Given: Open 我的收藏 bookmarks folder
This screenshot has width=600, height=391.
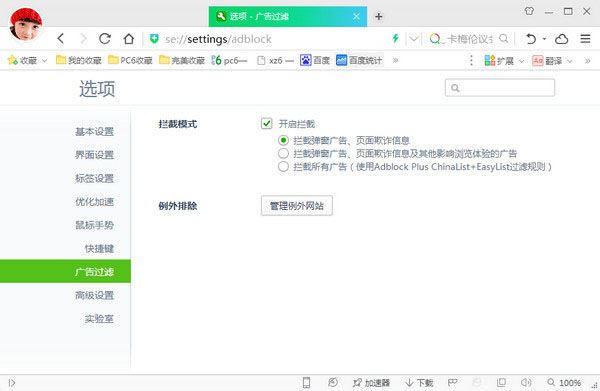Looking at the screenshot, I should [x=78, y=60].
